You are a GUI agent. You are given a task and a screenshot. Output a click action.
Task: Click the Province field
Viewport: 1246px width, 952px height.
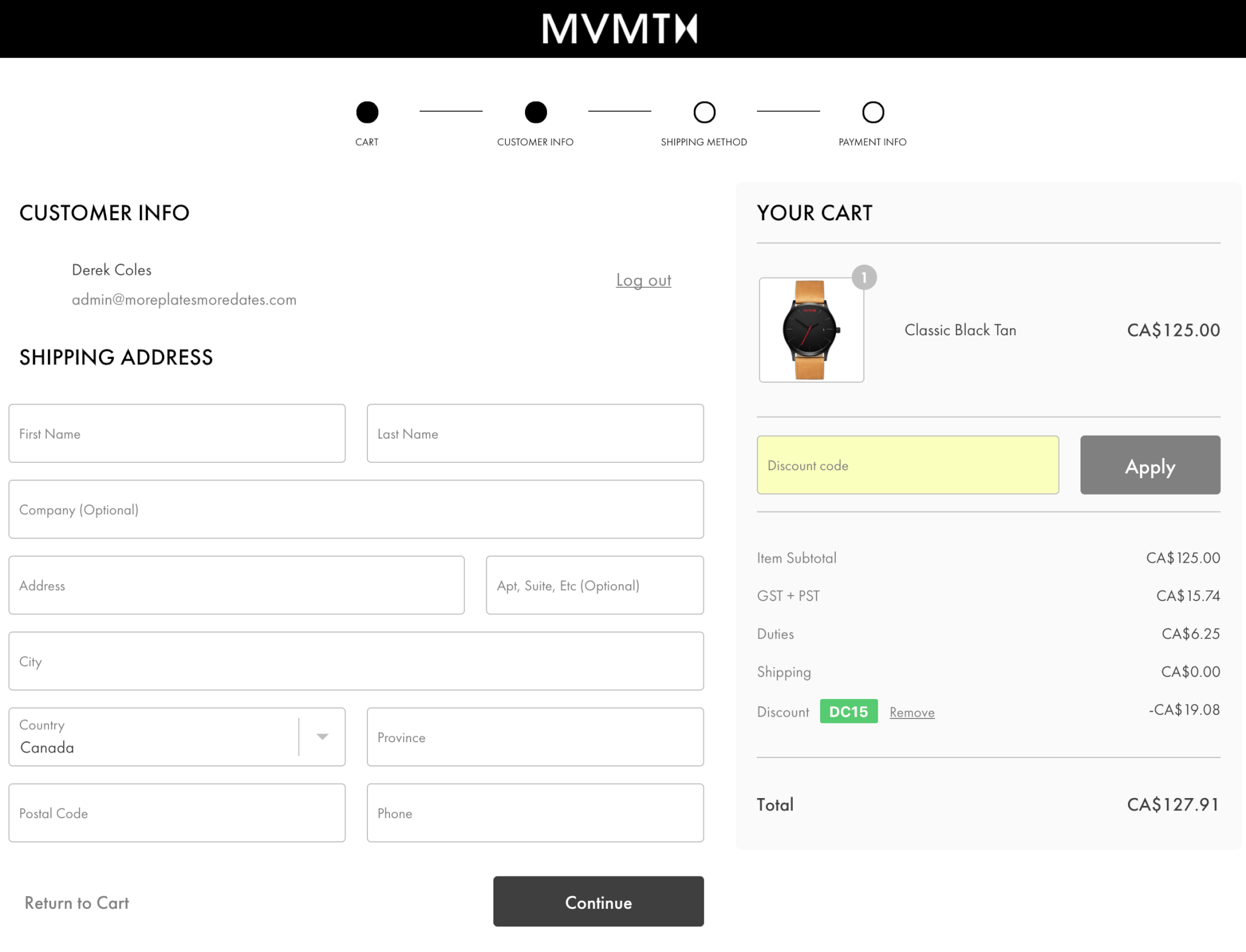(x=535, y=737)
